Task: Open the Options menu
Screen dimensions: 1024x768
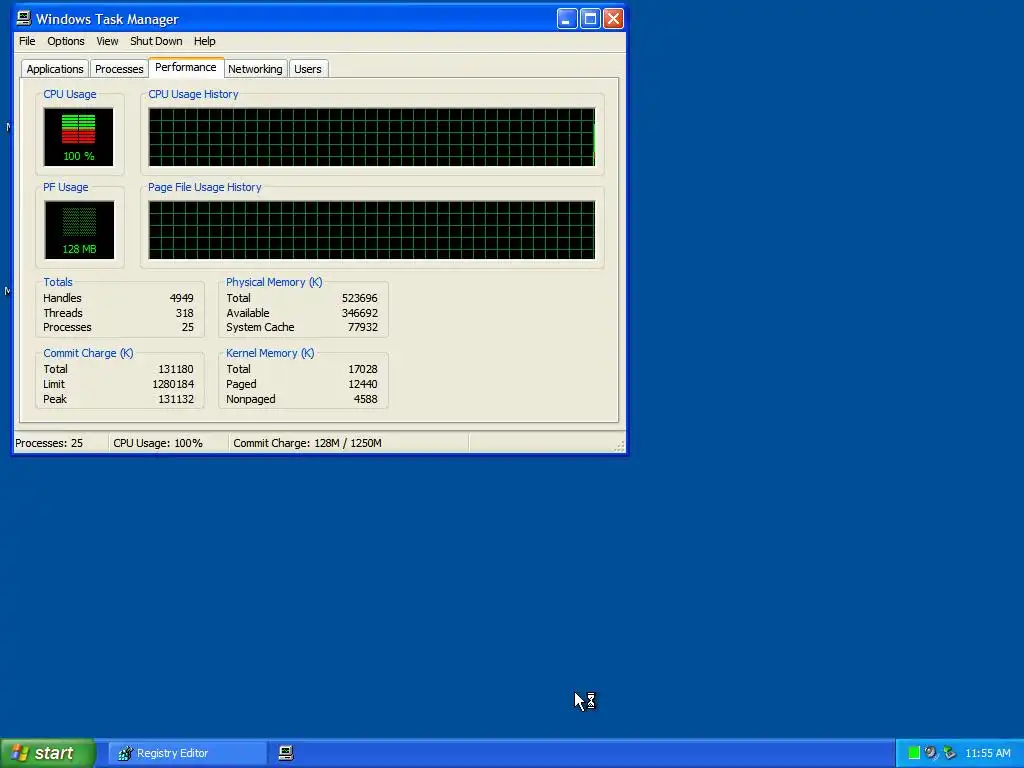Action: click(x=65, y=41)
